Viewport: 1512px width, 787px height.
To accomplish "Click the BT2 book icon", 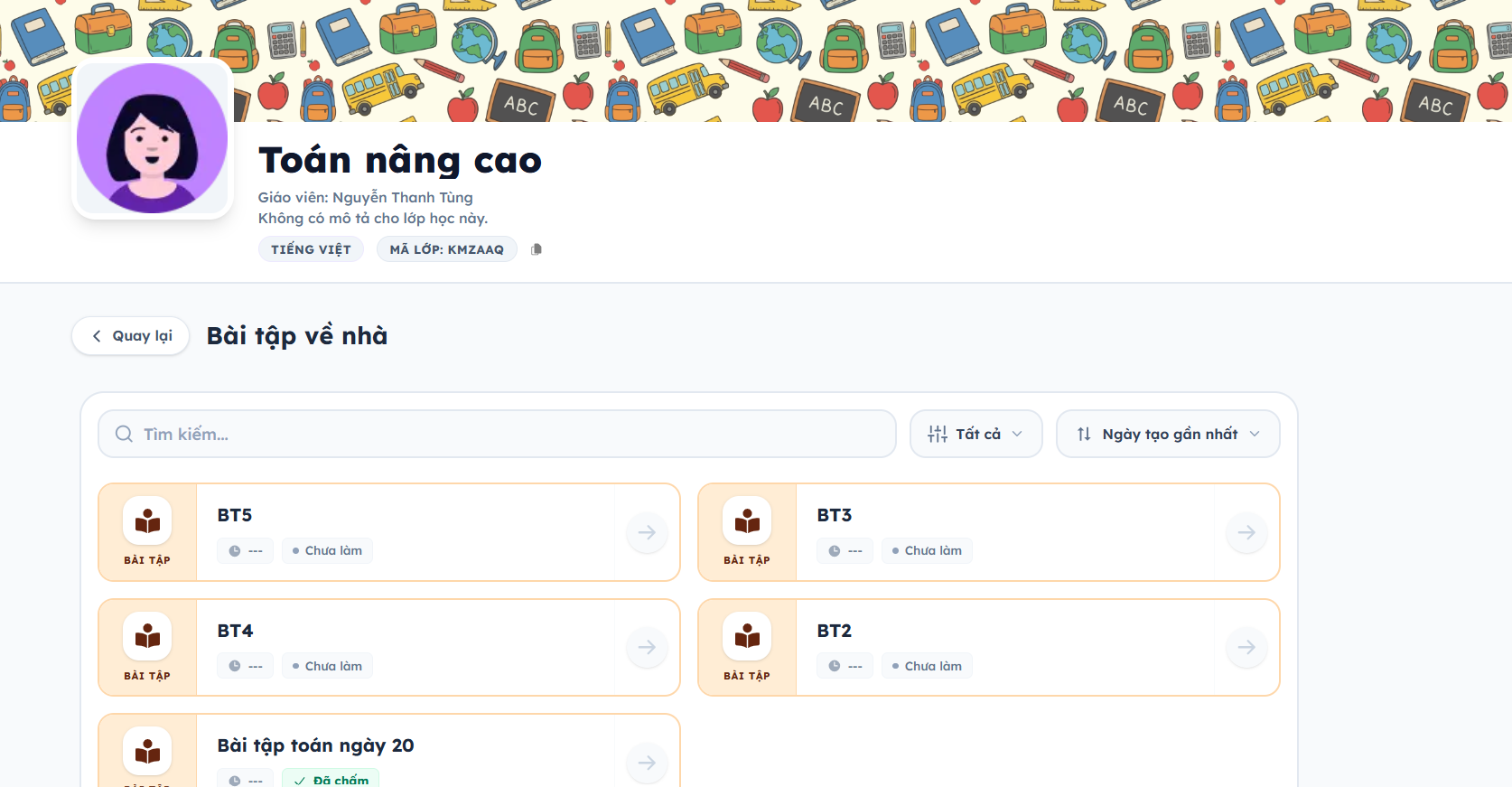I will (747, 637).
